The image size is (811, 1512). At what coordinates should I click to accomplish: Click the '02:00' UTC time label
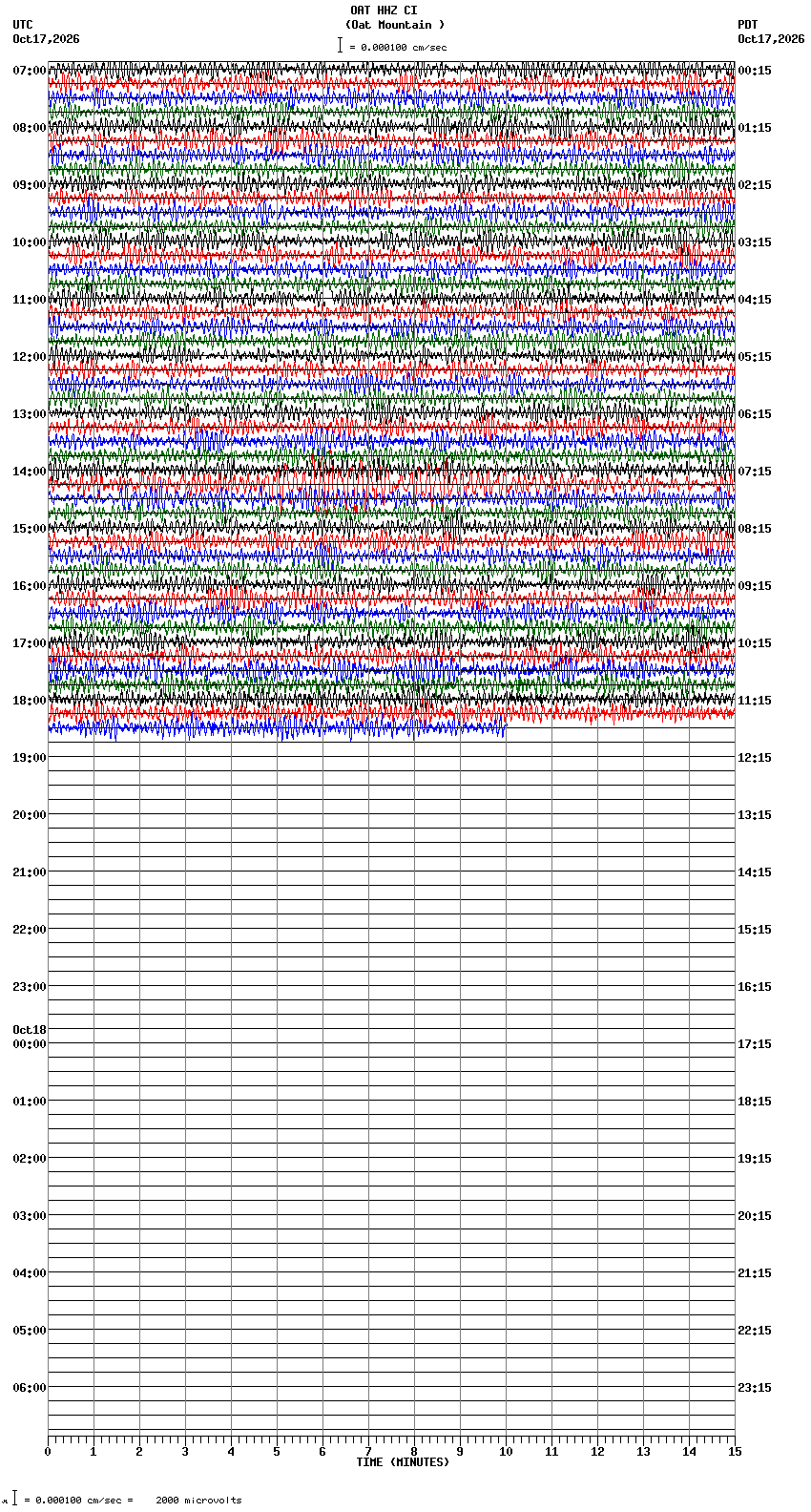coord(30,1159)
